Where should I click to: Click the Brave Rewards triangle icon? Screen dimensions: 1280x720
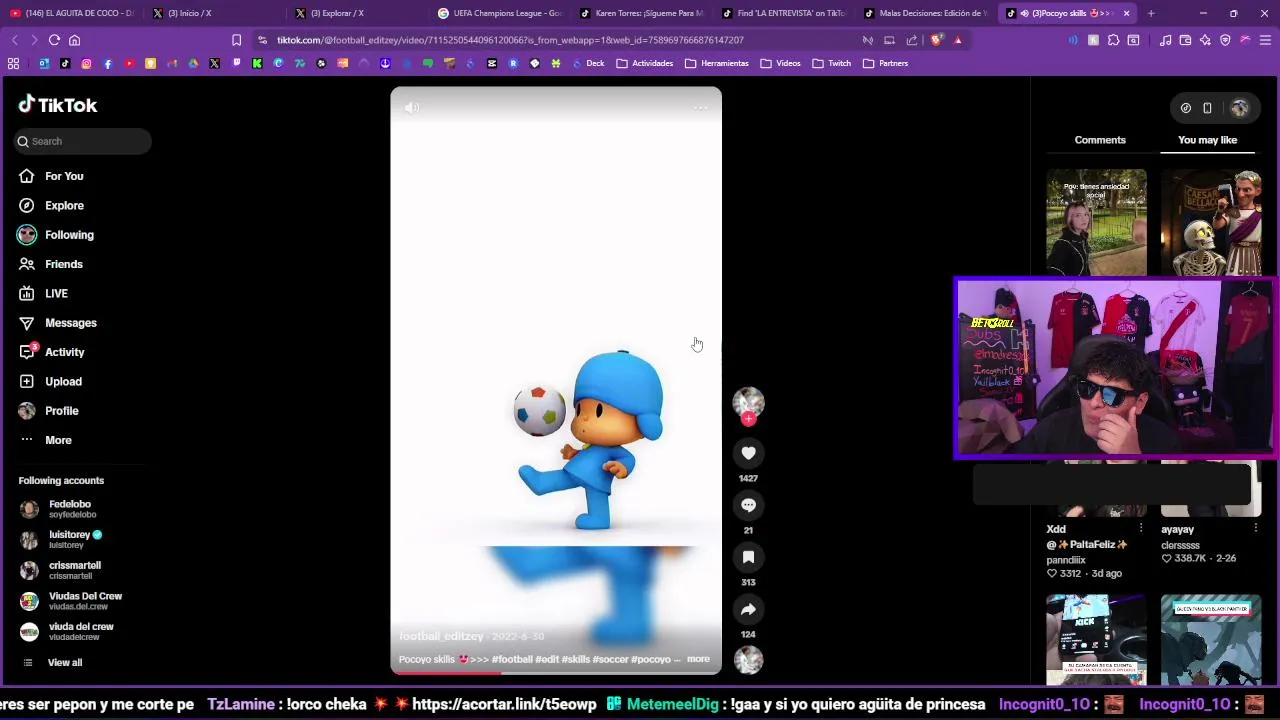958,40
